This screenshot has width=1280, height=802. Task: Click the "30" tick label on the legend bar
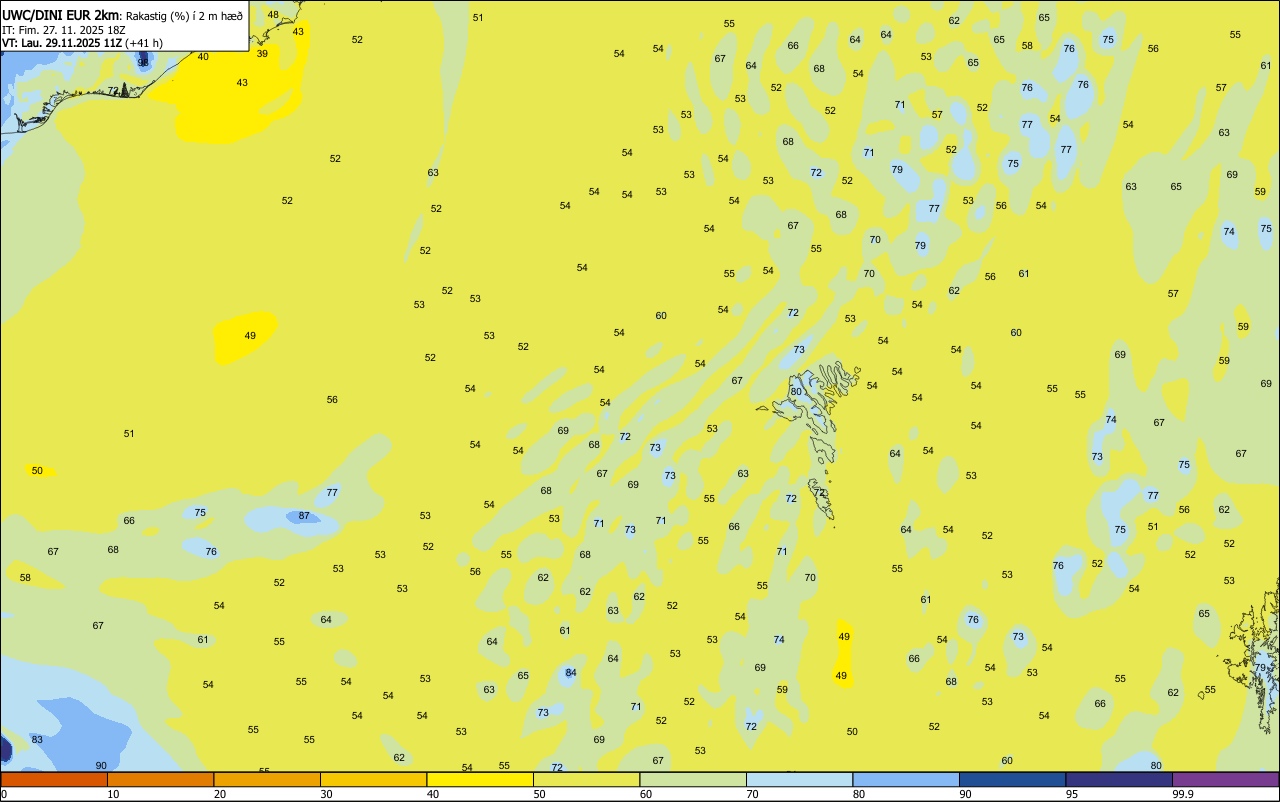[326, 794]
